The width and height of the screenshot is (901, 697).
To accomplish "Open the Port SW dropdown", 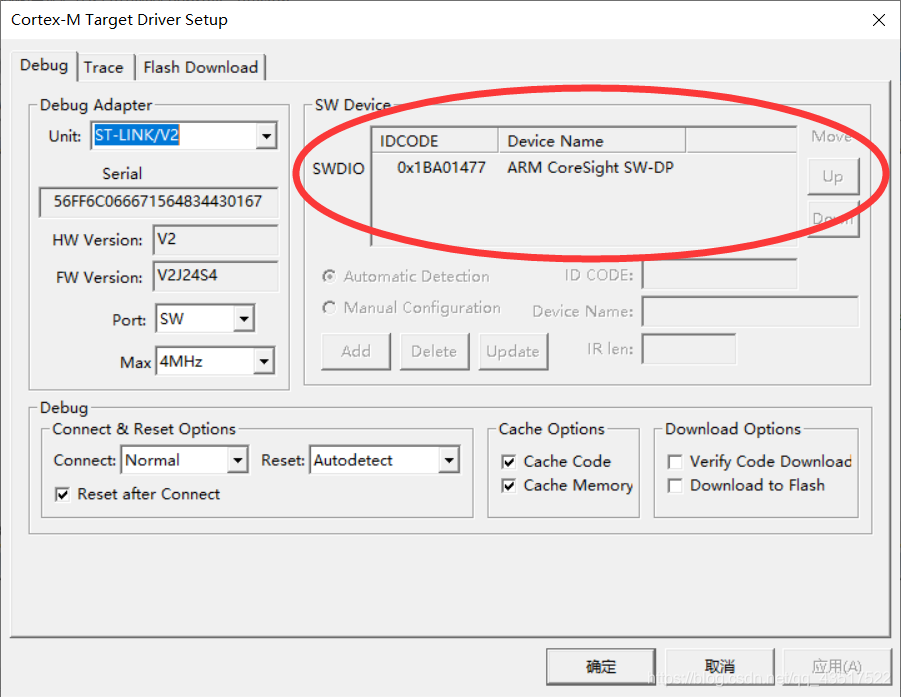I will point(244,319).
